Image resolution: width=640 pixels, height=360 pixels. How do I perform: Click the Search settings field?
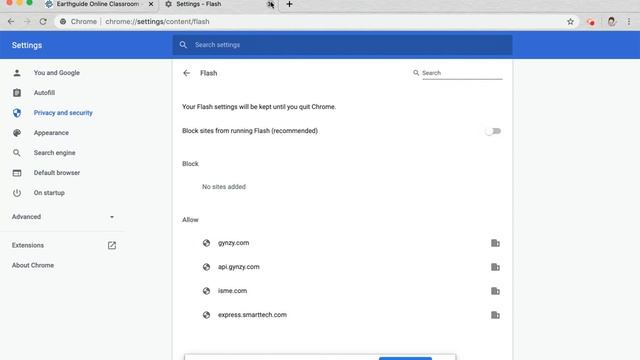[x=342, y=45]
